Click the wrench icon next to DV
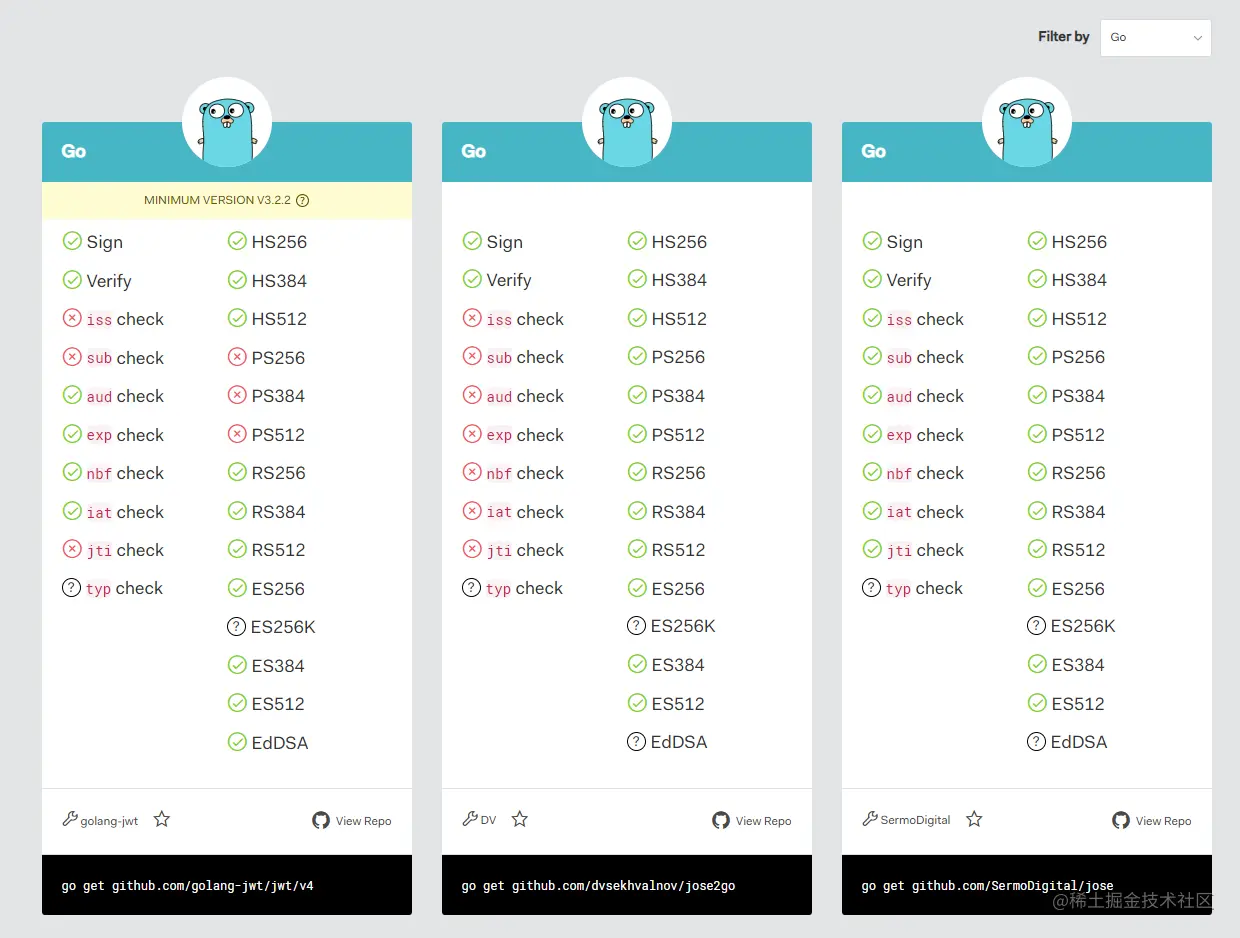The width and height of the screenshot is (1240, 938). coord(470,819)
